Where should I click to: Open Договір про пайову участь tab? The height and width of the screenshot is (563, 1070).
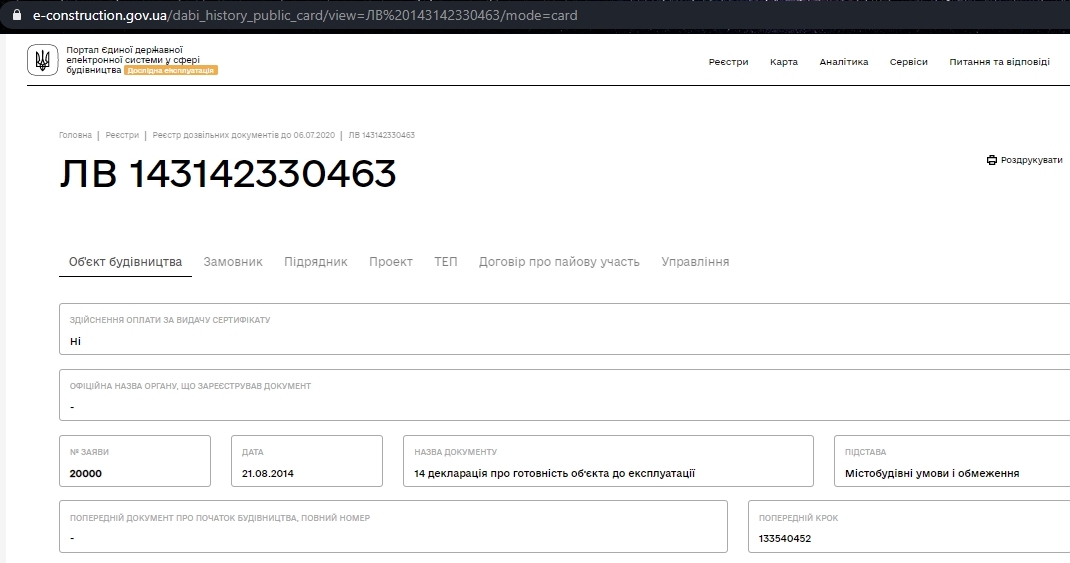559,262
